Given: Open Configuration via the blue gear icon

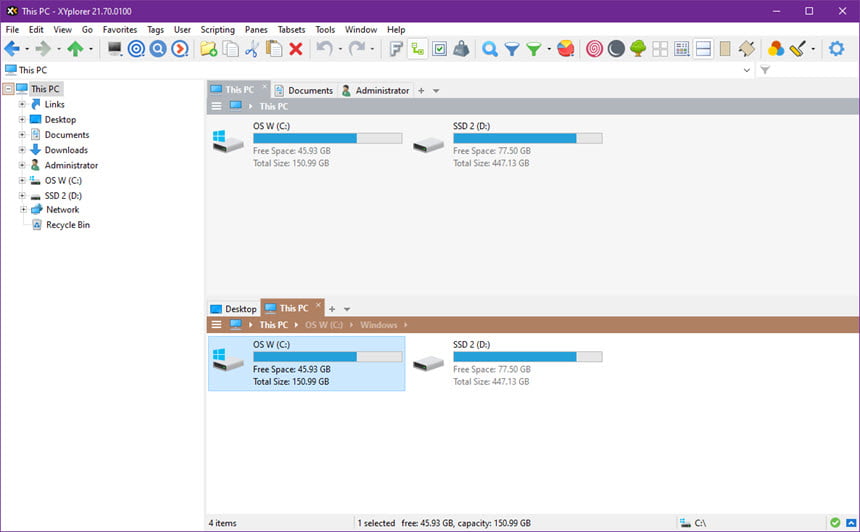Looking at the screenshot, I should click(x=836, y=49).
